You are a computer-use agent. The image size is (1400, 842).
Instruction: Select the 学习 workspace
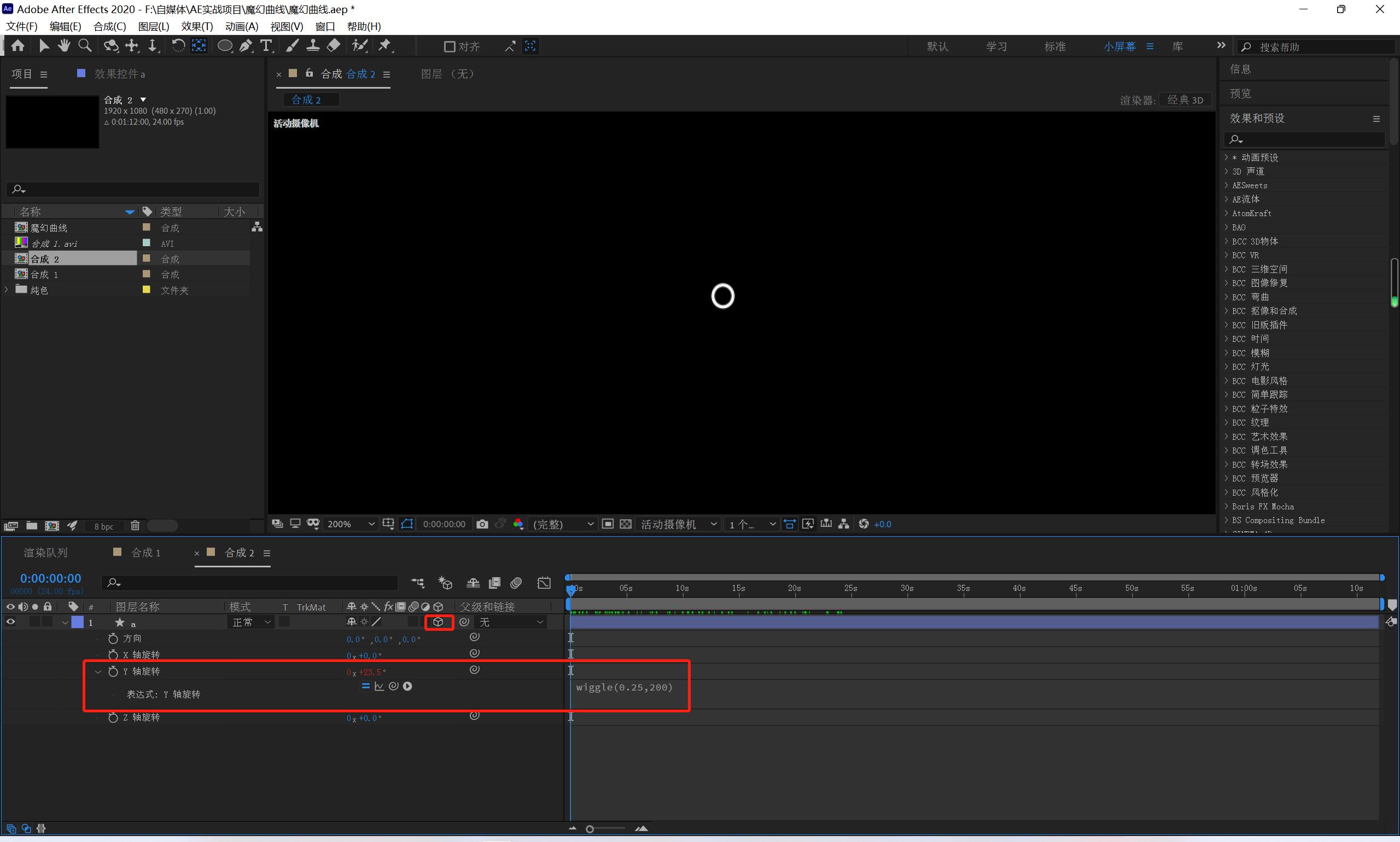(x=996, y=47)
